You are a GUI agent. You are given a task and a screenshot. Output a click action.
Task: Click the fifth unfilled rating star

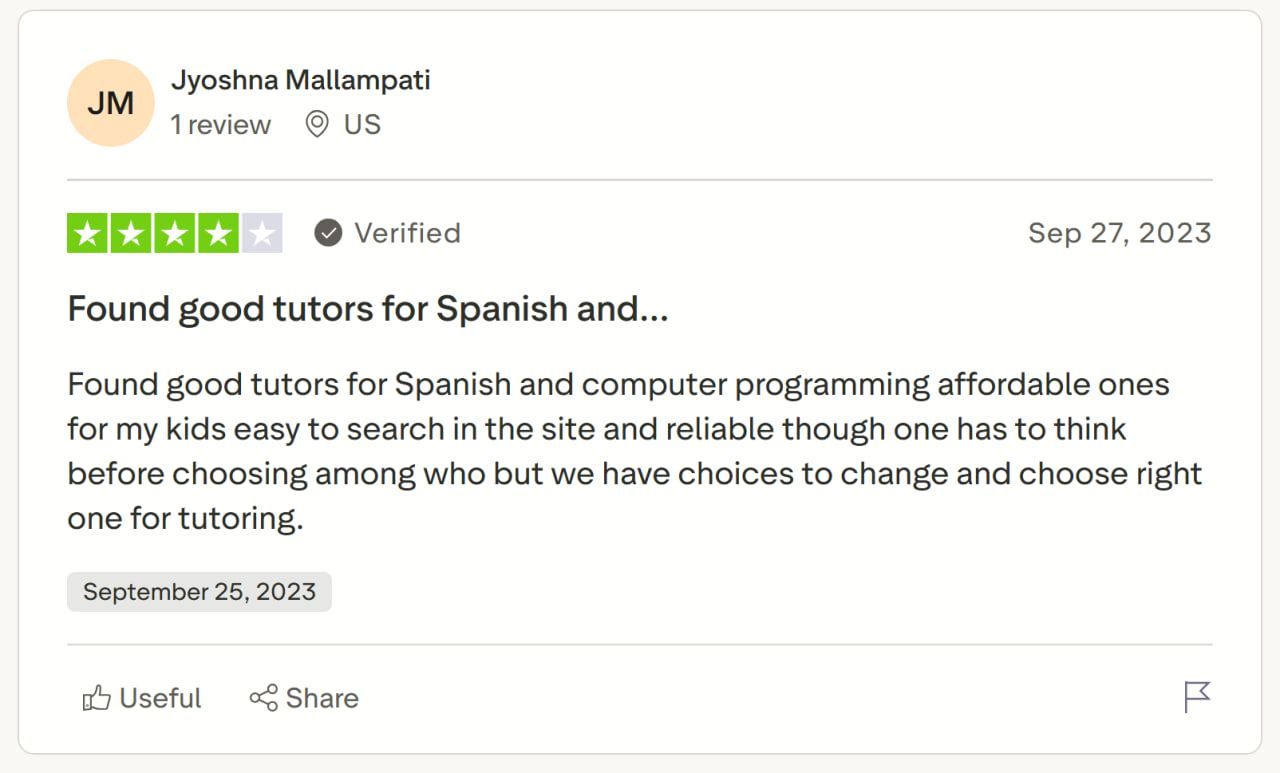pos(261,232)
